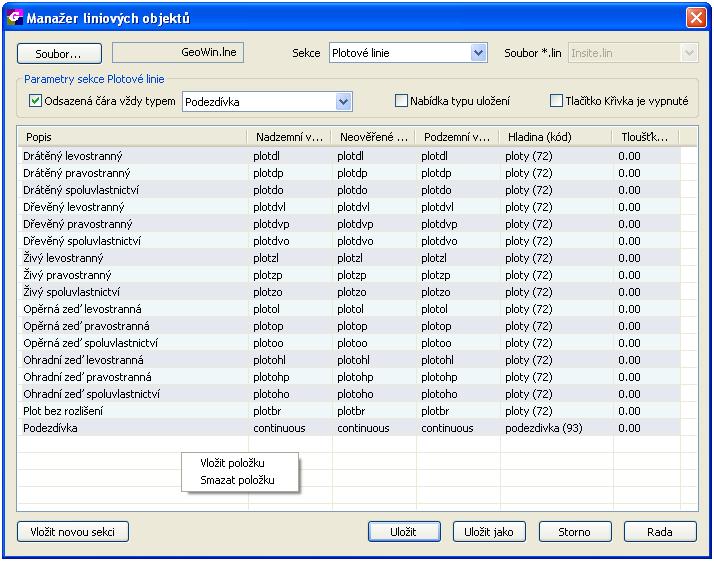Cancel the dialog with Storno
This screenshot has height=562, width=714.
click(575, 532)
